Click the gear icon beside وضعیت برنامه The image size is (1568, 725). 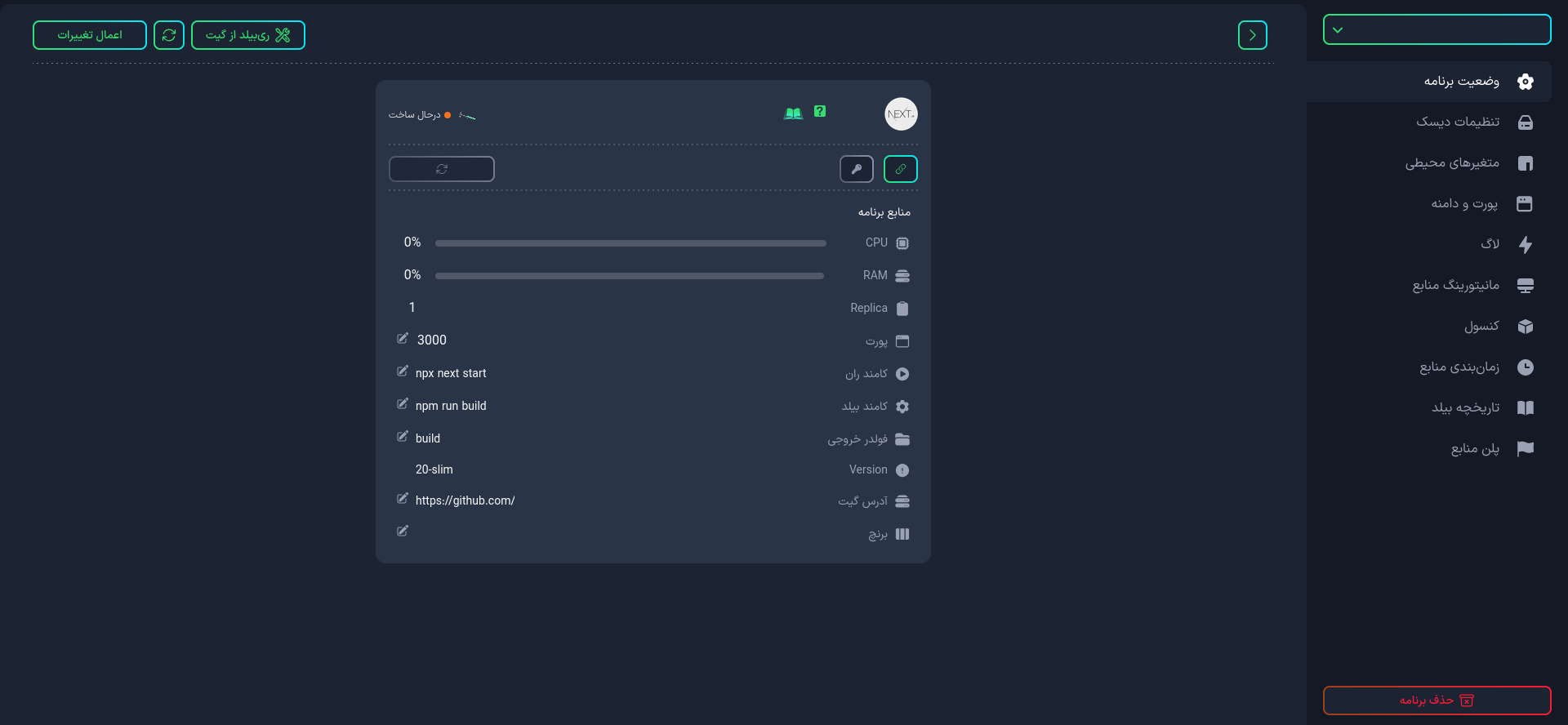[1525, 82]
